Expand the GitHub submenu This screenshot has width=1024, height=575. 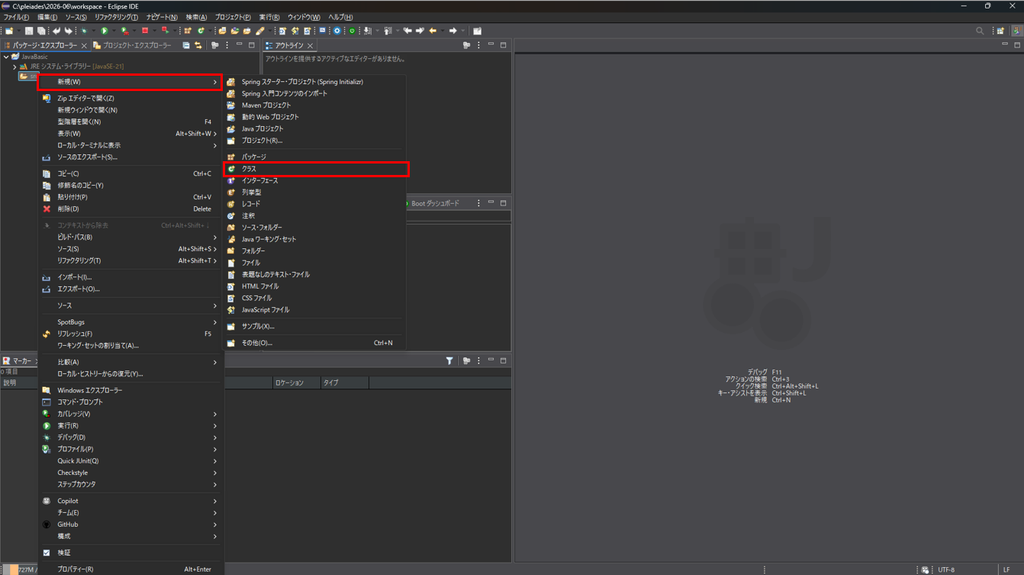pos(130,525)
